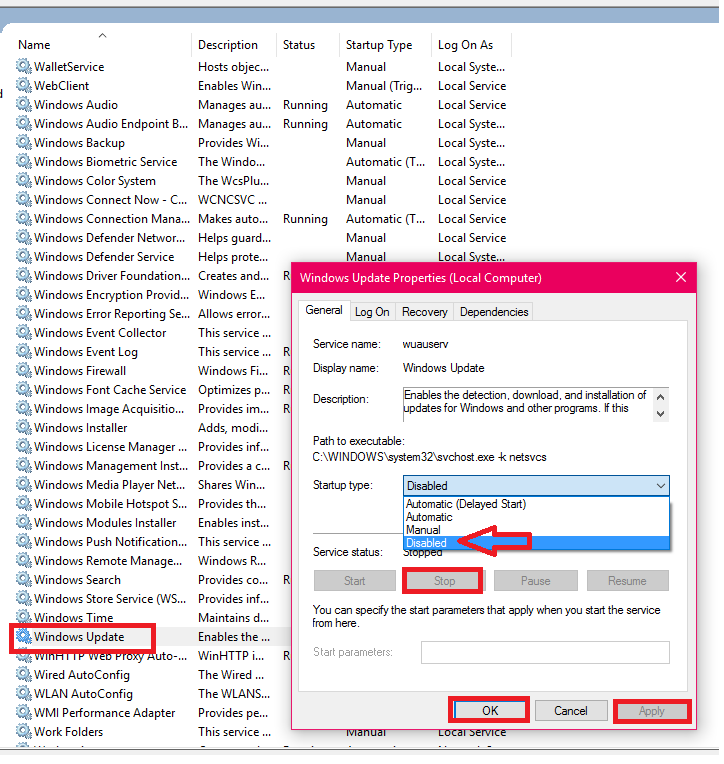Click the Windows Media Player Network gear icon
The width and height of the screenshot is (724, 764).
(x=23, y=484)
